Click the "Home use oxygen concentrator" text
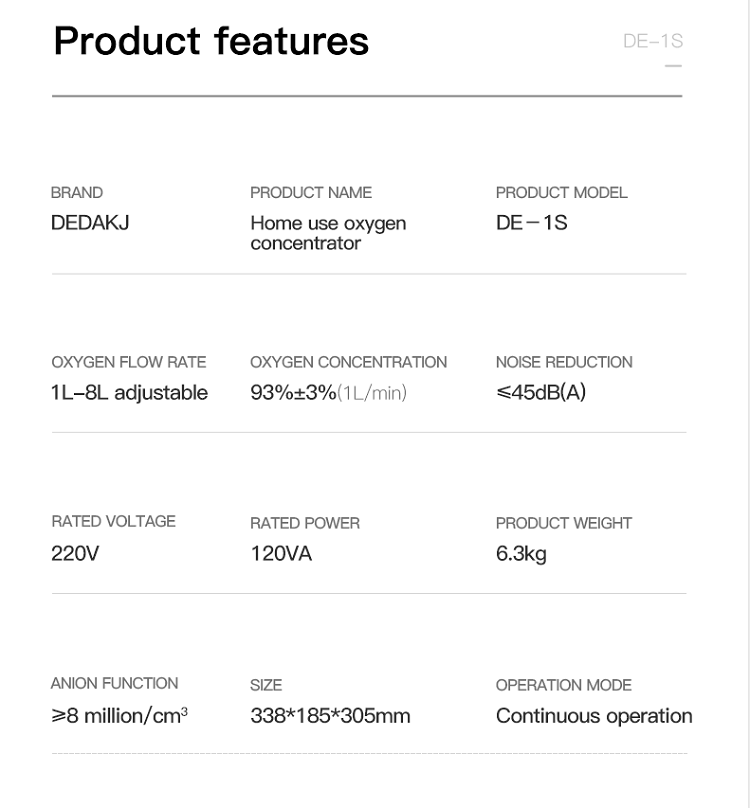The height and width of the screenshot is (808, 750). (x=328, y=233)
